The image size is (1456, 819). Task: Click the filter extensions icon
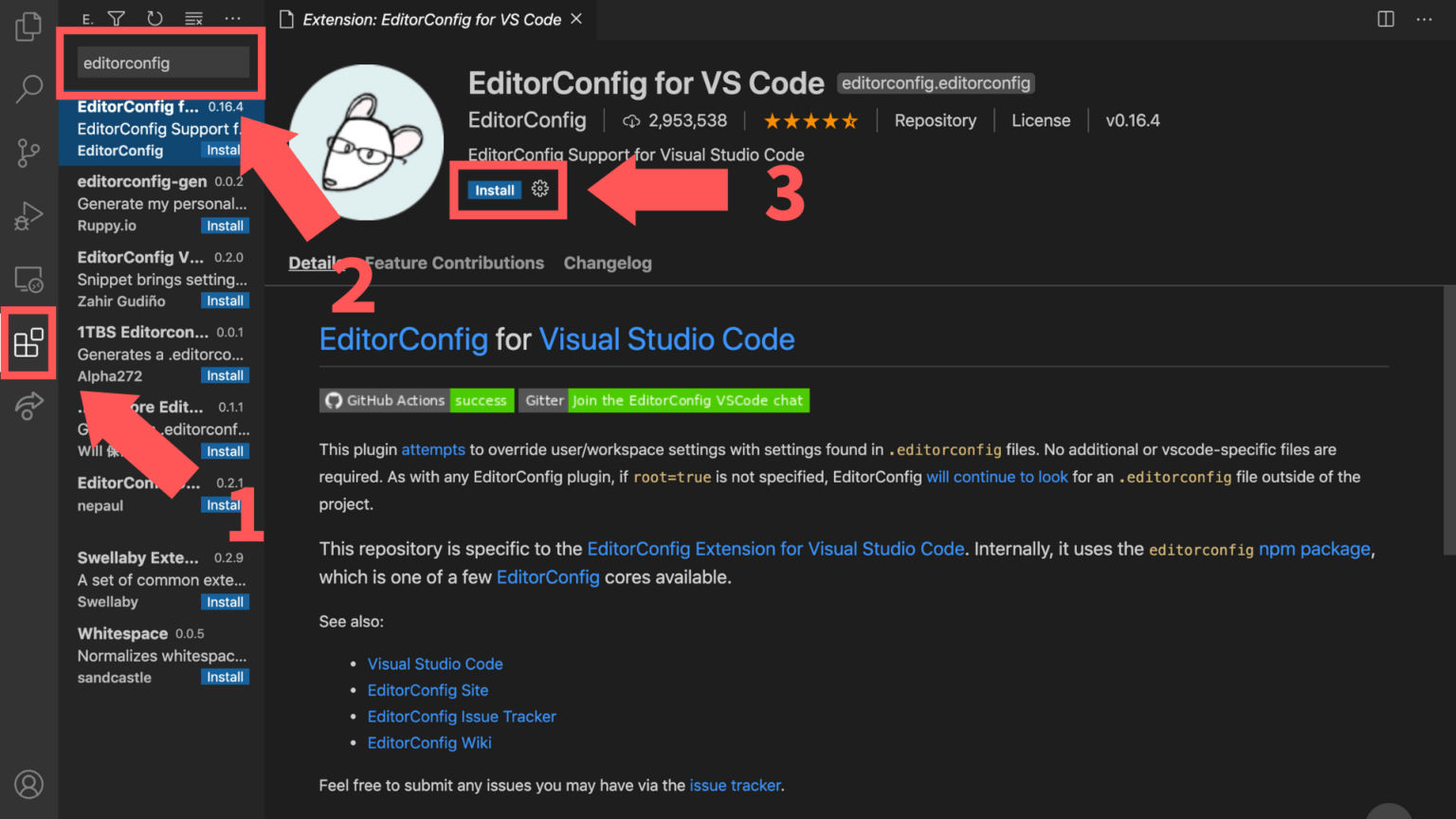[x=116, y=18]
